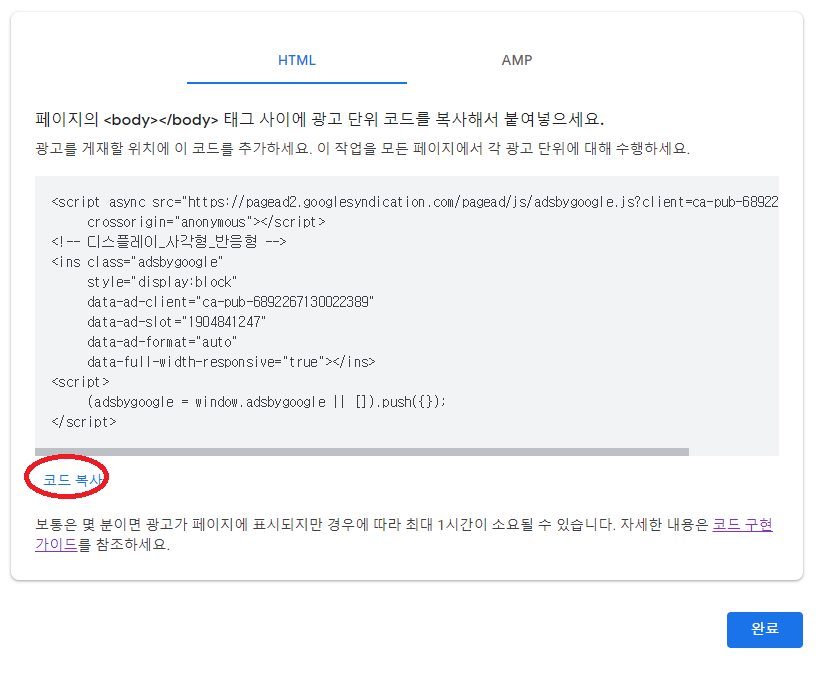Click the script async src code line
Screen dimensions: 835x681
coord(415,202)
